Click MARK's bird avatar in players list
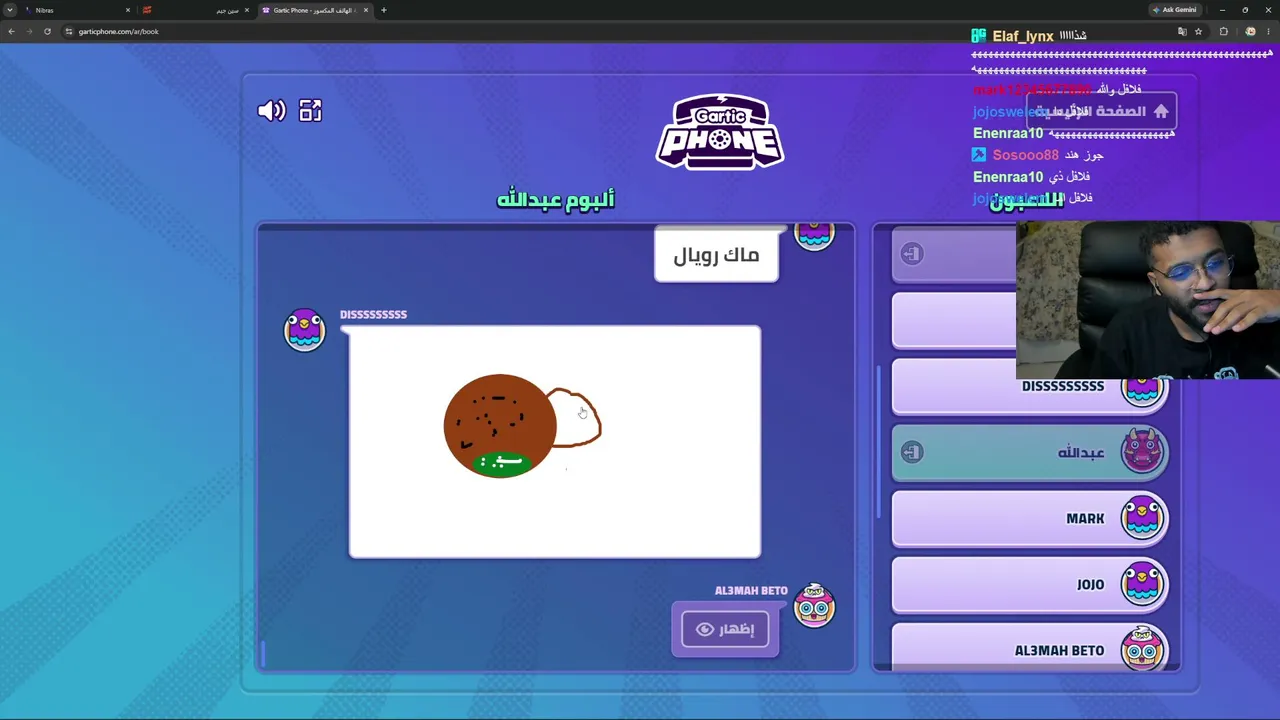The height and width of the screenshot is (720, 1280). 1142,518
